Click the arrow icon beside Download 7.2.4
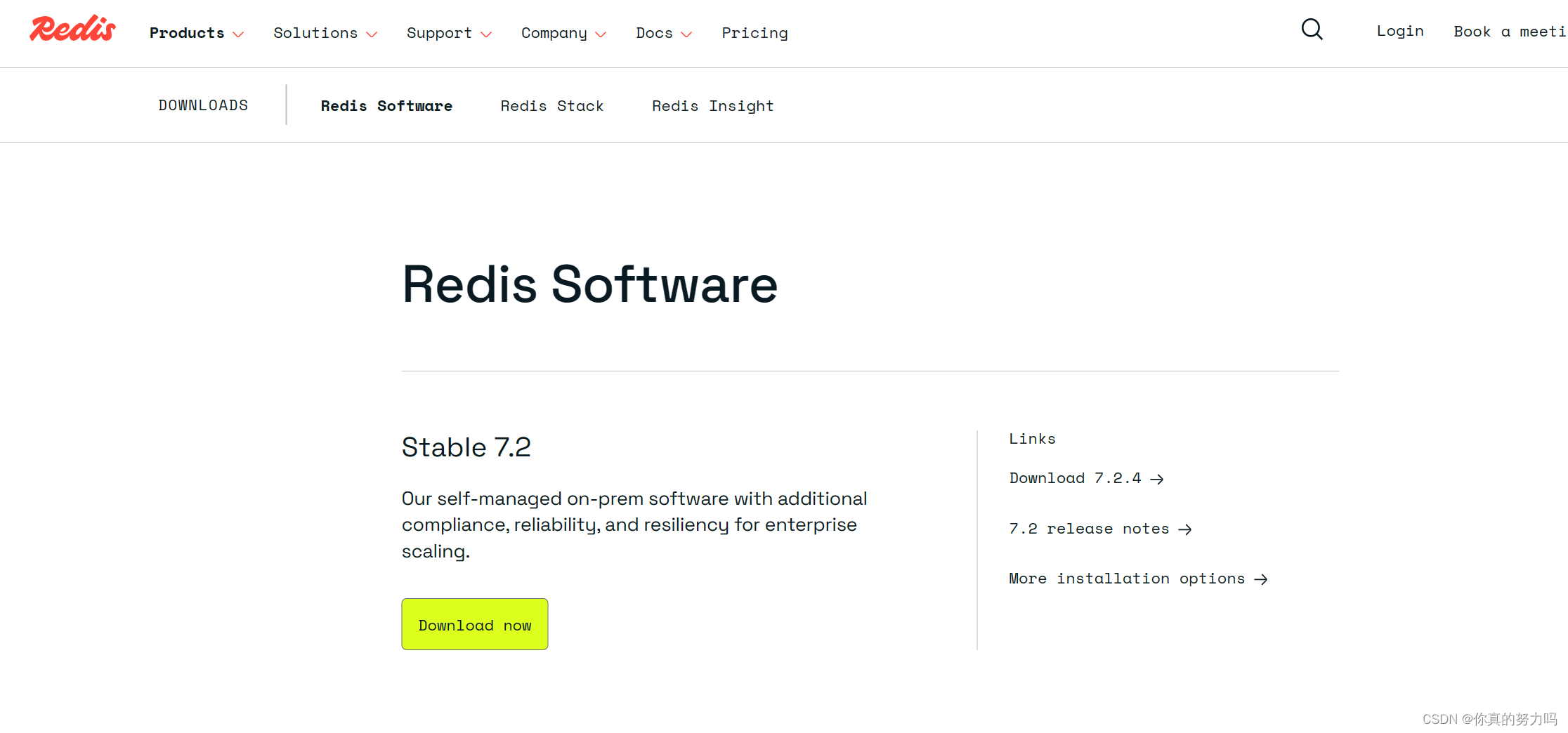Viewport: 1568px width, 733px height. tap(1157, 479)
